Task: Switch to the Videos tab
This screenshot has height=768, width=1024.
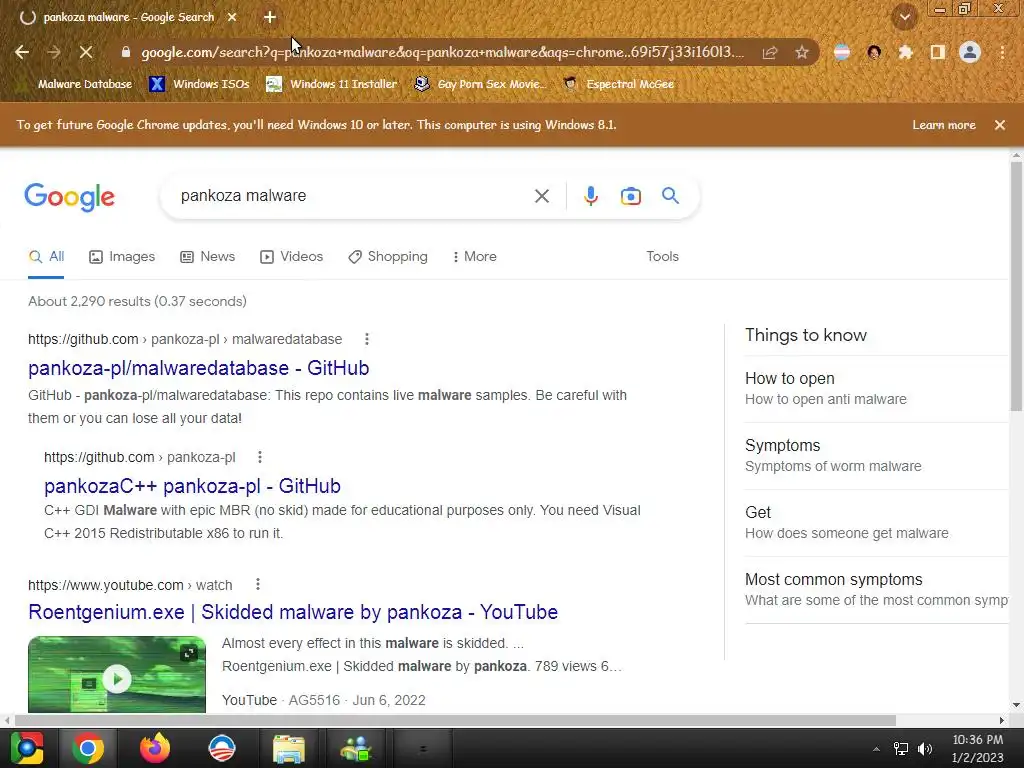Action: point(291,257)
